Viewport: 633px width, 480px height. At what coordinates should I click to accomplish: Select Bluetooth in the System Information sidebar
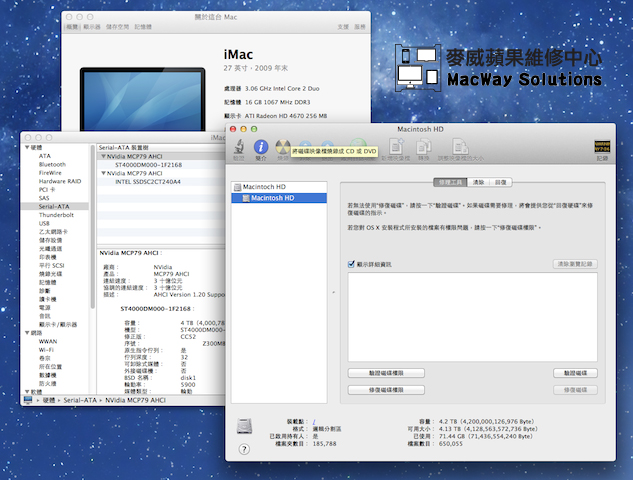[x=52, y=164]
